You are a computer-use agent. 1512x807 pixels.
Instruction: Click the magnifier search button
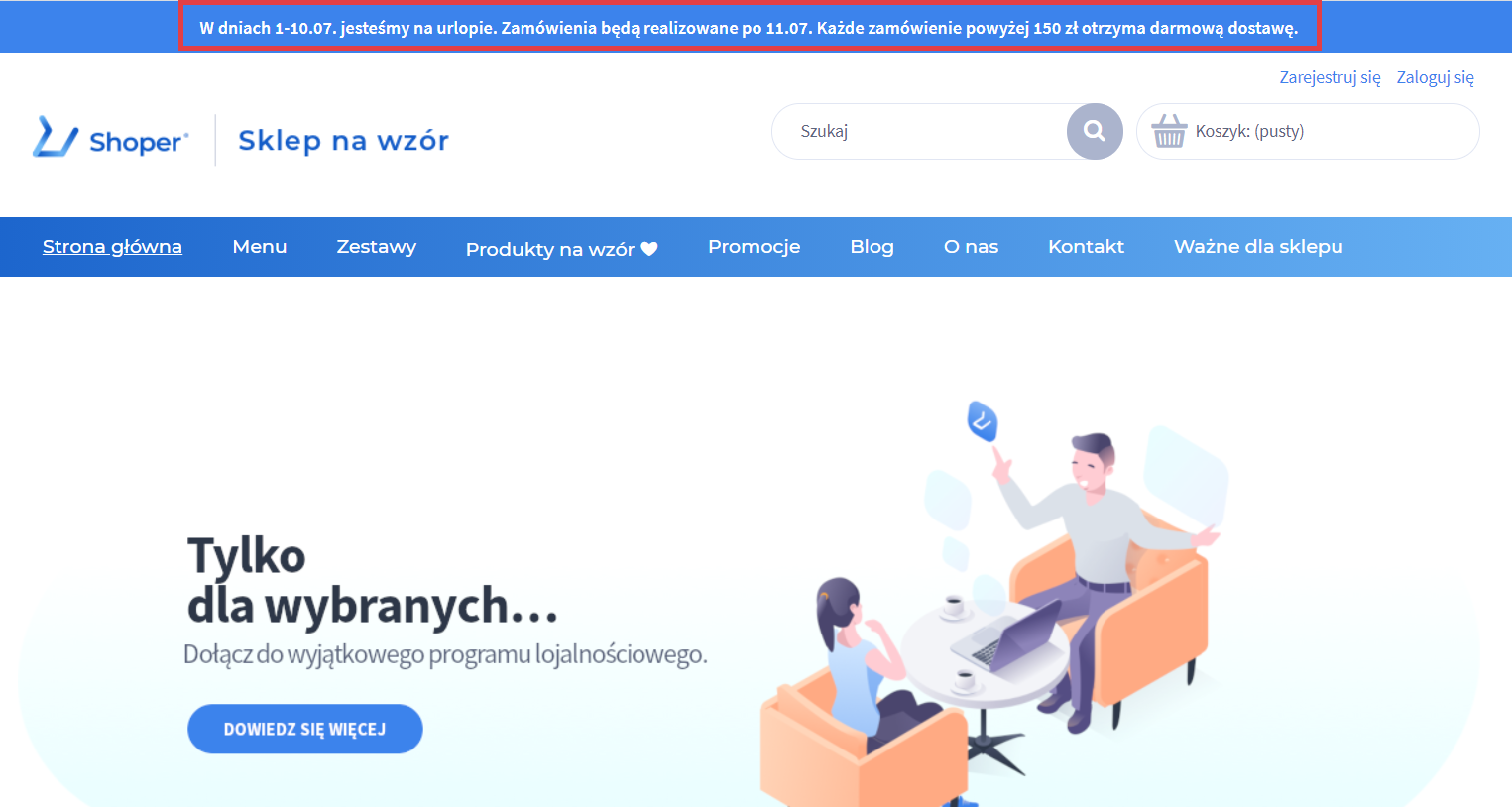coord(1095,131)
